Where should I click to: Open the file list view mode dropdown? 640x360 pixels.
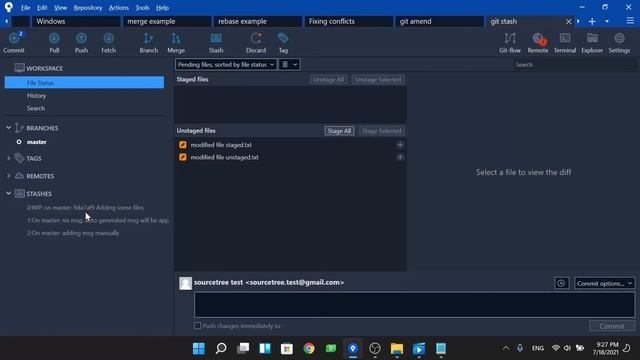tap(289, 64)
